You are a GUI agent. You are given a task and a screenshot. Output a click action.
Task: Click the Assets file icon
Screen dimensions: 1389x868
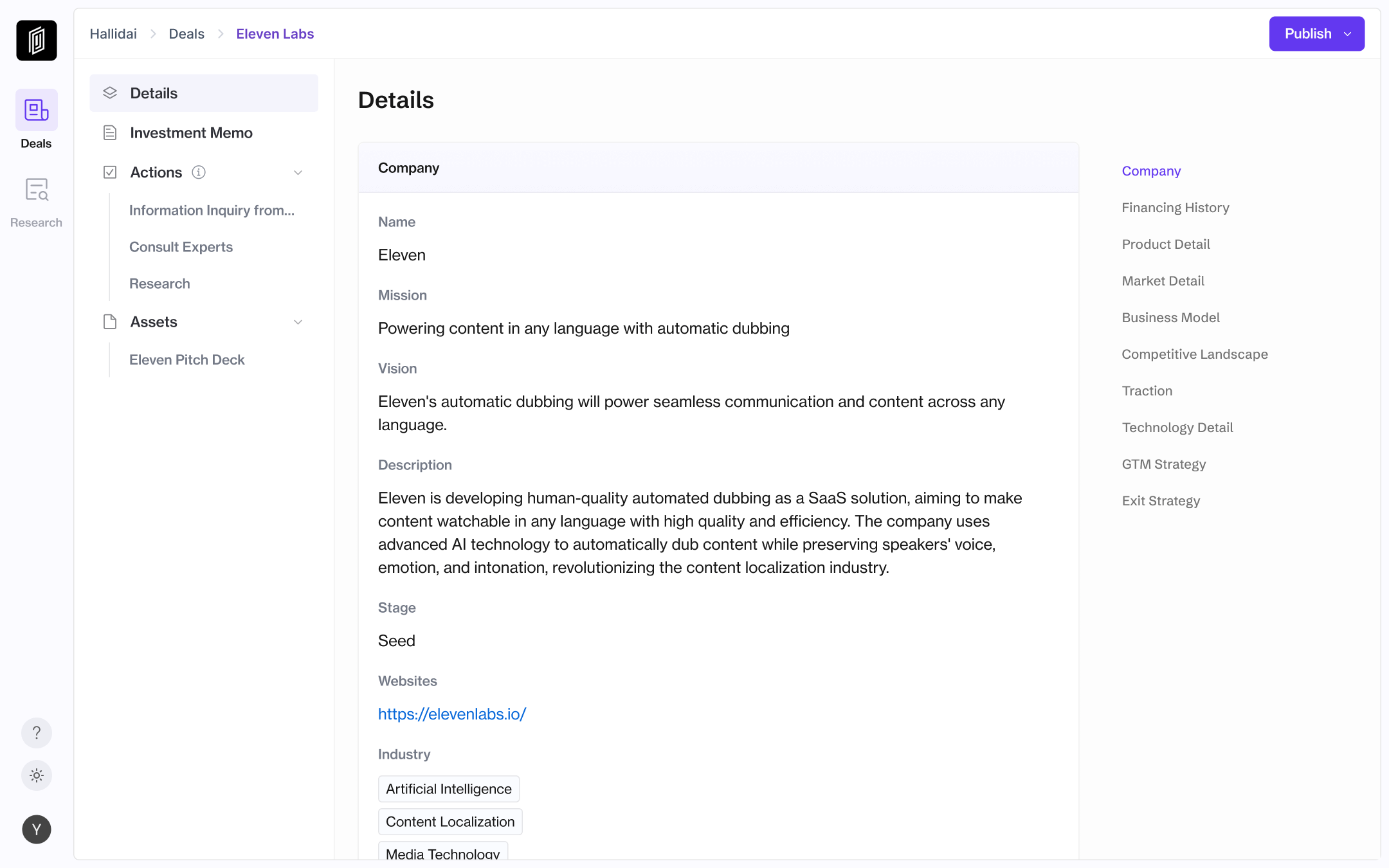[x=110, y=322]
